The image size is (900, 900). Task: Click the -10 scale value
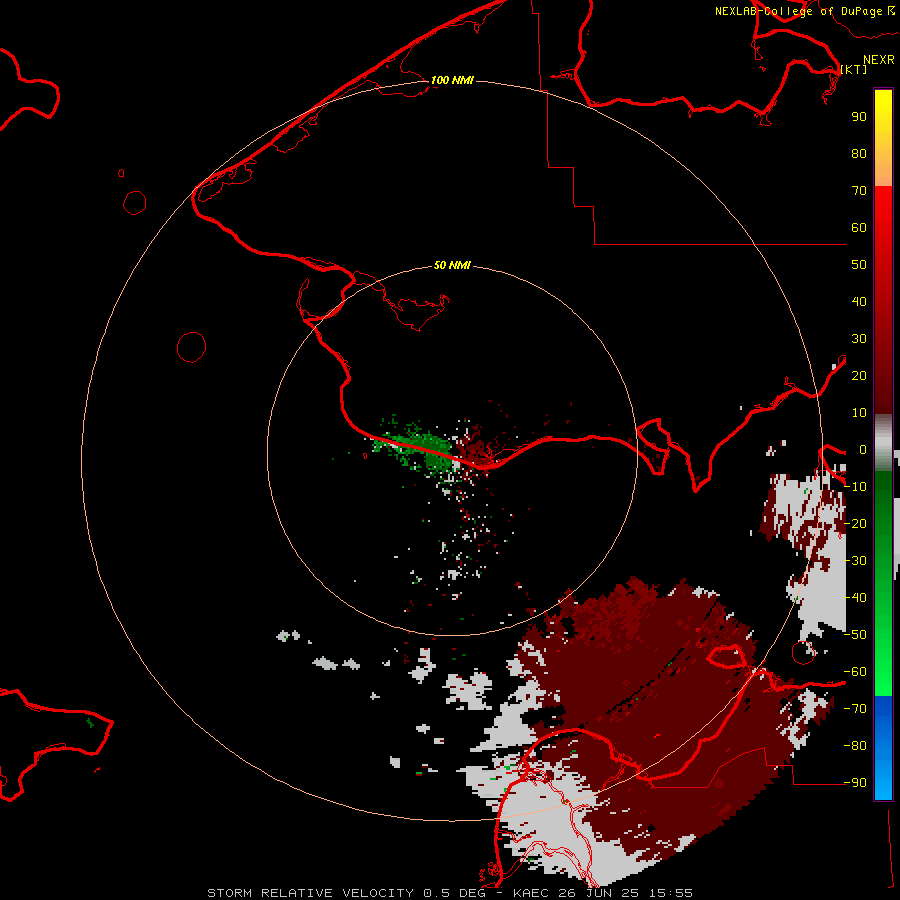[855, 487]
